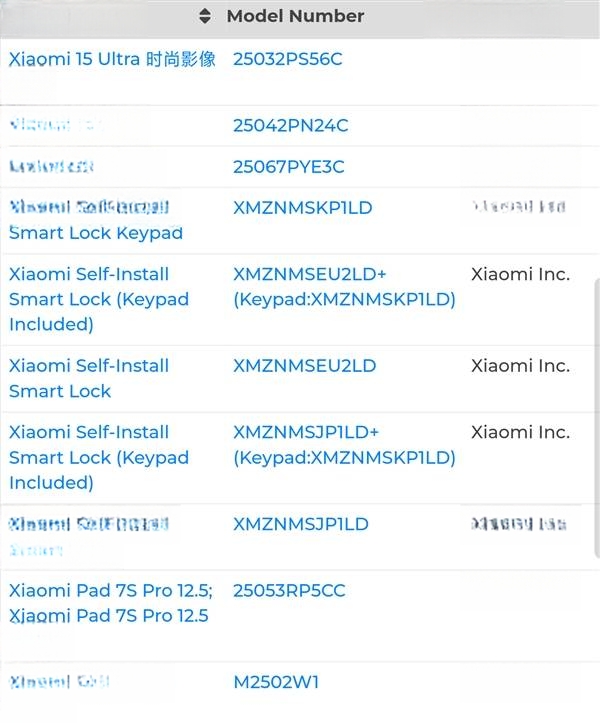Screen dimensions: 600x723
Task: Open model number 25042PN24C
Action: pyautogui.click(x=290, y=125)
